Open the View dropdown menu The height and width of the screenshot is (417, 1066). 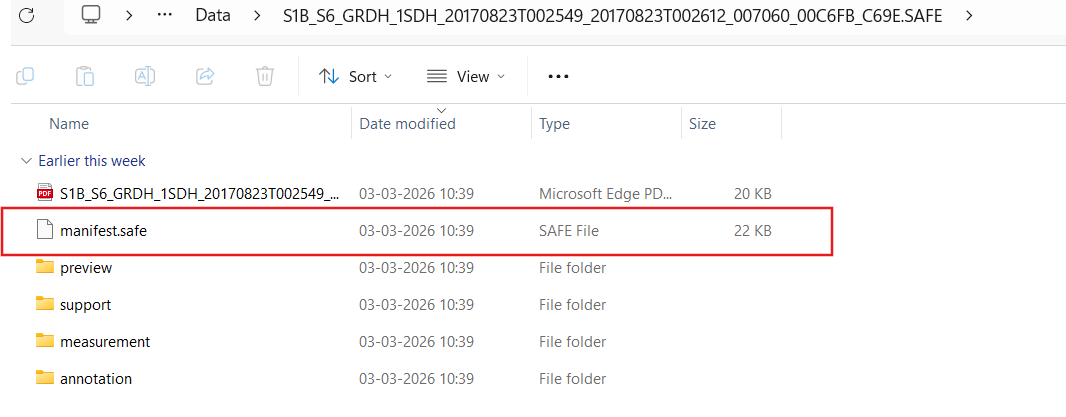point(465,76)
